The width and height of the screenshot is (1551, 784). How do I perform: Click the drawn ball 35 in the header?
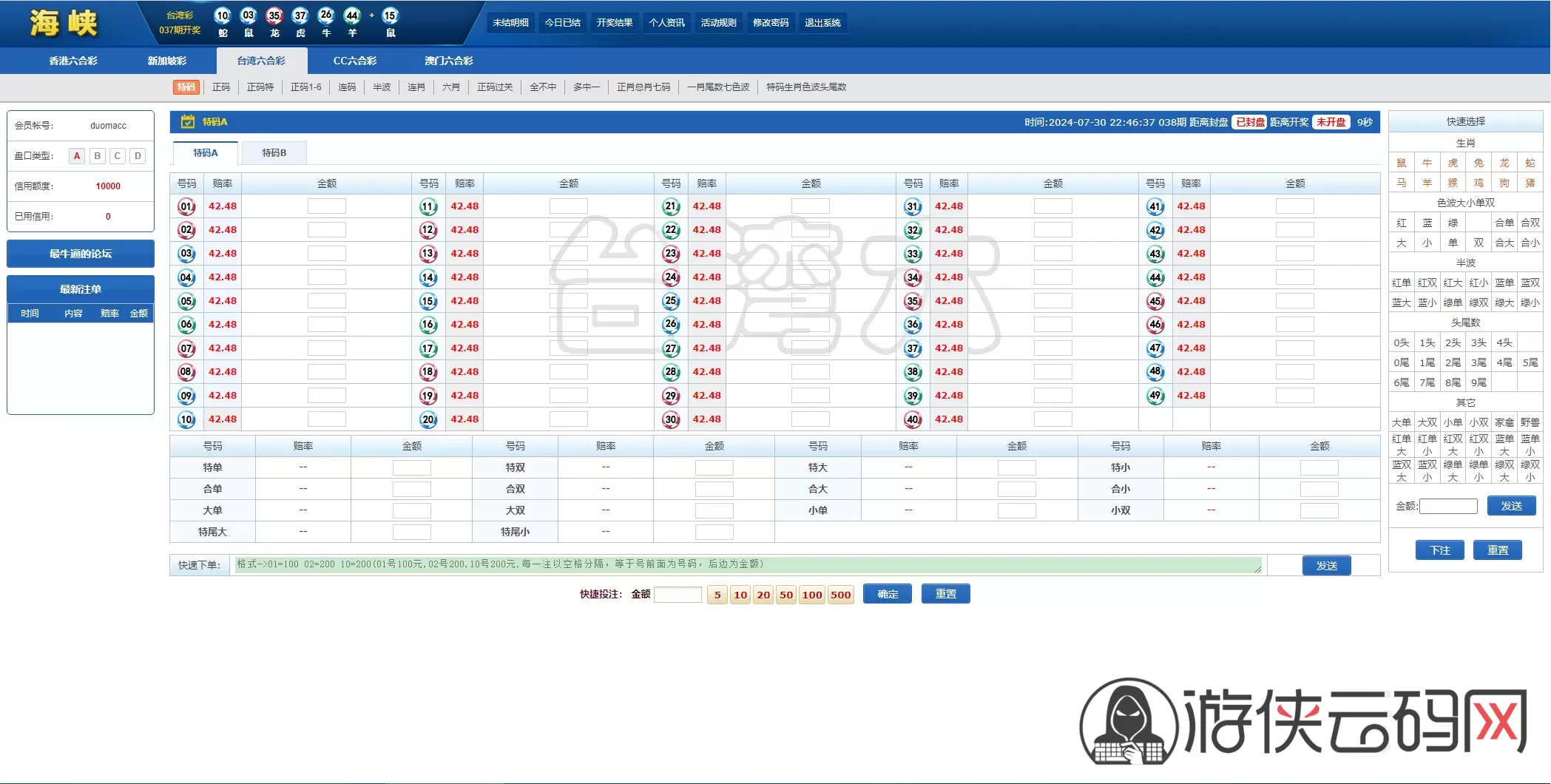click(x=274, y=16)
